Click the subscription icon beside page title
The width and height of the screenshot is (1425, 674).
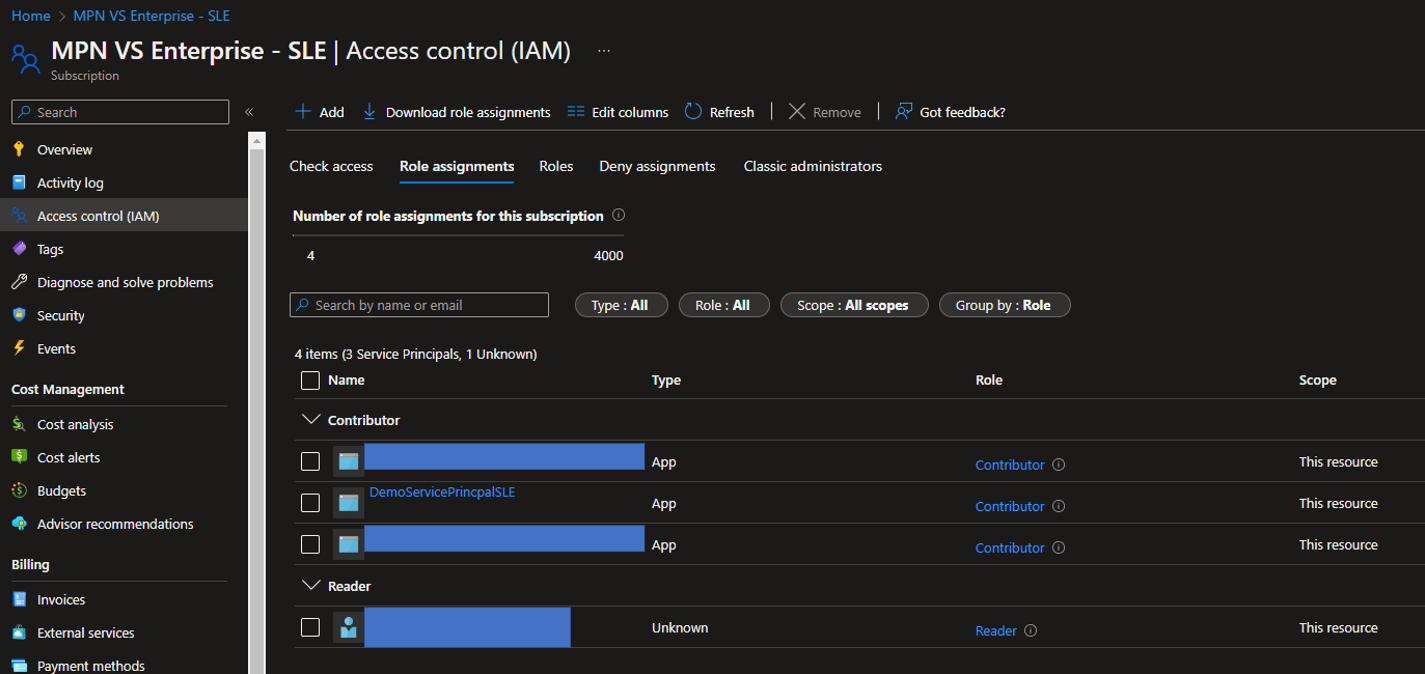pos(25,57)
